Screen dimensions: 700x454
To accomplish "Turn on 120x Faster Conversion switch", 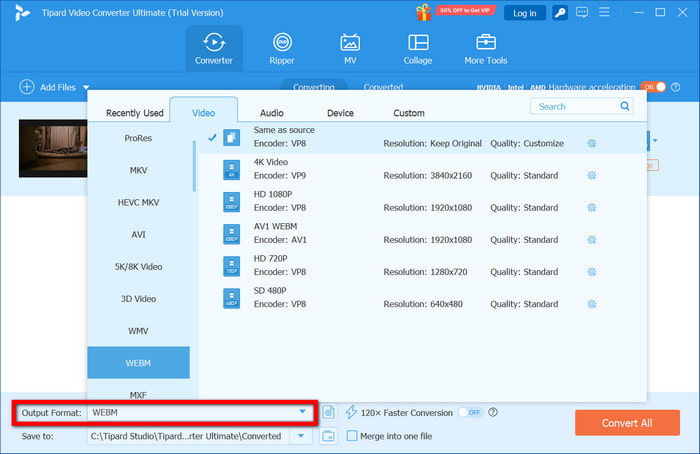I will click(471, 412).
